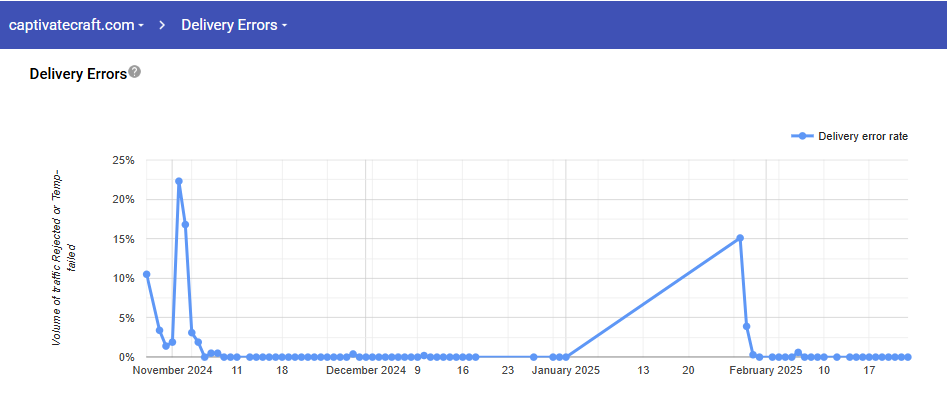The image size is (947, 398).
Task: Click the Delivery error rate legend marker
Action: coord(802,136)
